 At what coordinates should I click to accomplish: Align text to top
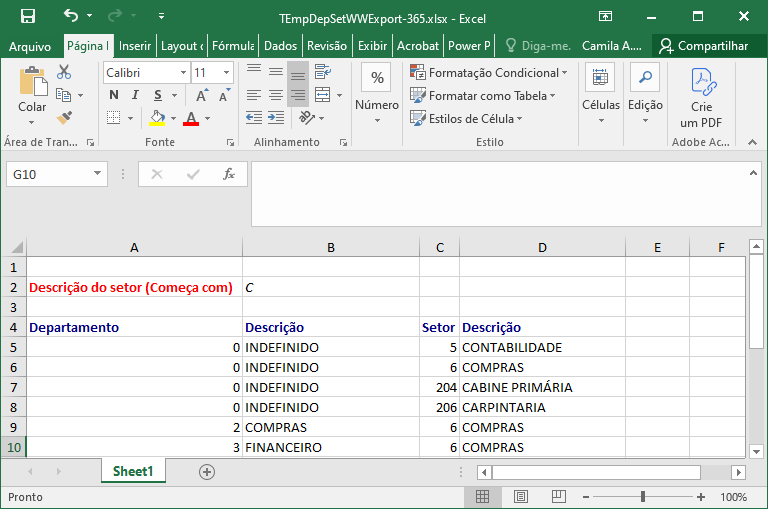254,72
